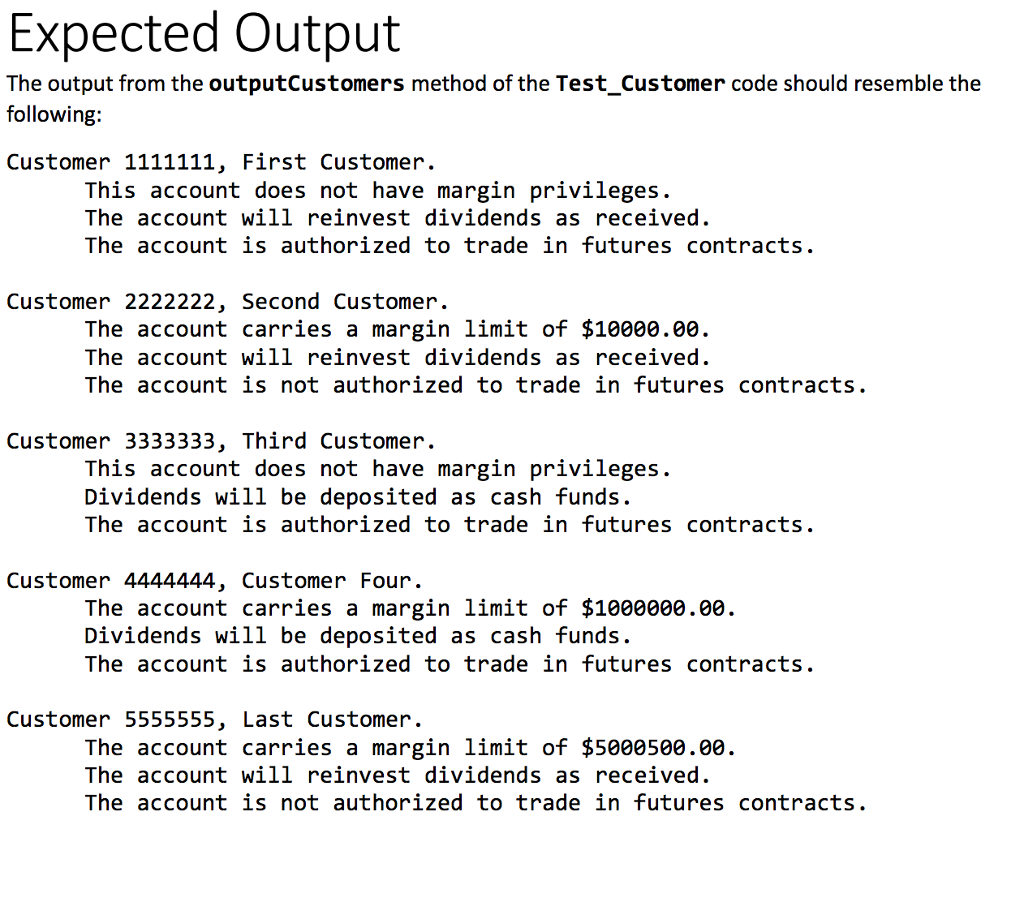1024x915 pixels.
Task: Click the Customer 5555555, Last Customer line
Action: (x=214, y=720)
